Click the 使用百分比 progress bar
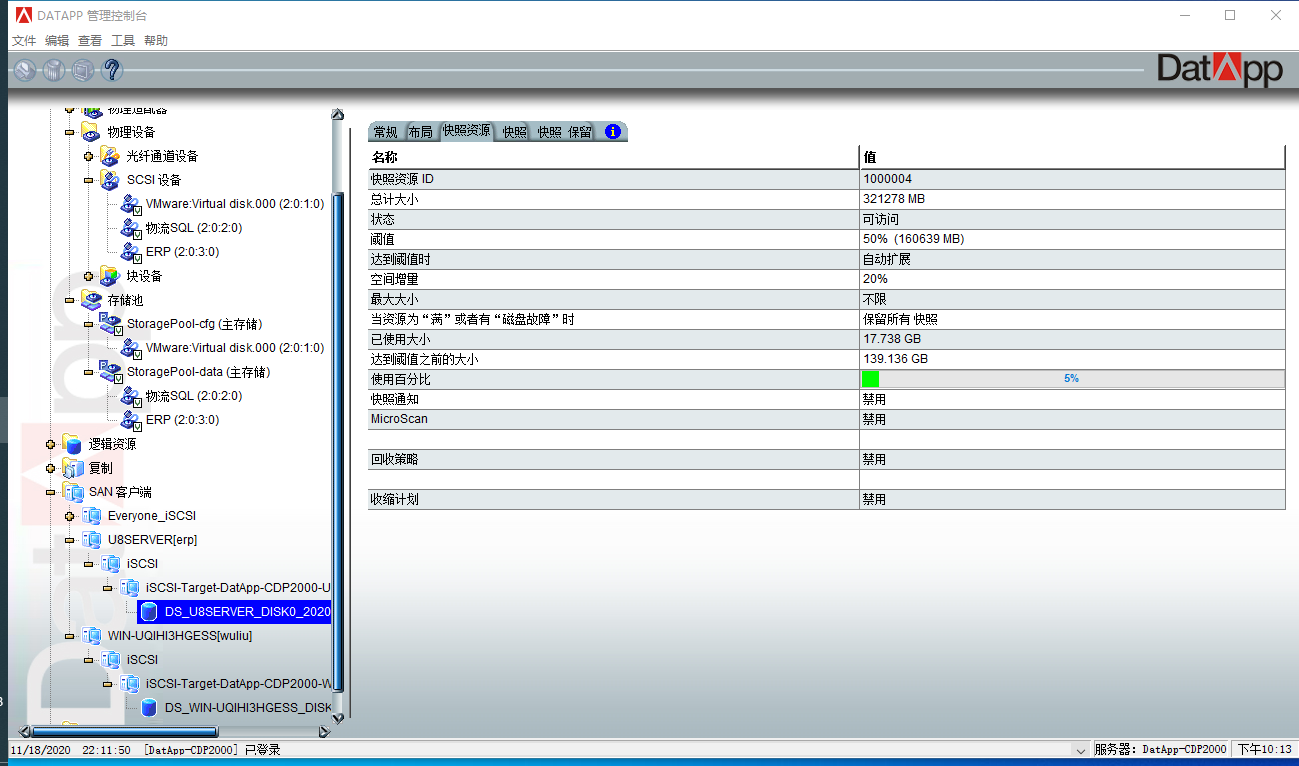Image resolution: width=1299 pixels, height=766 pixels. pyautogui.click(x=1071, y=379)
